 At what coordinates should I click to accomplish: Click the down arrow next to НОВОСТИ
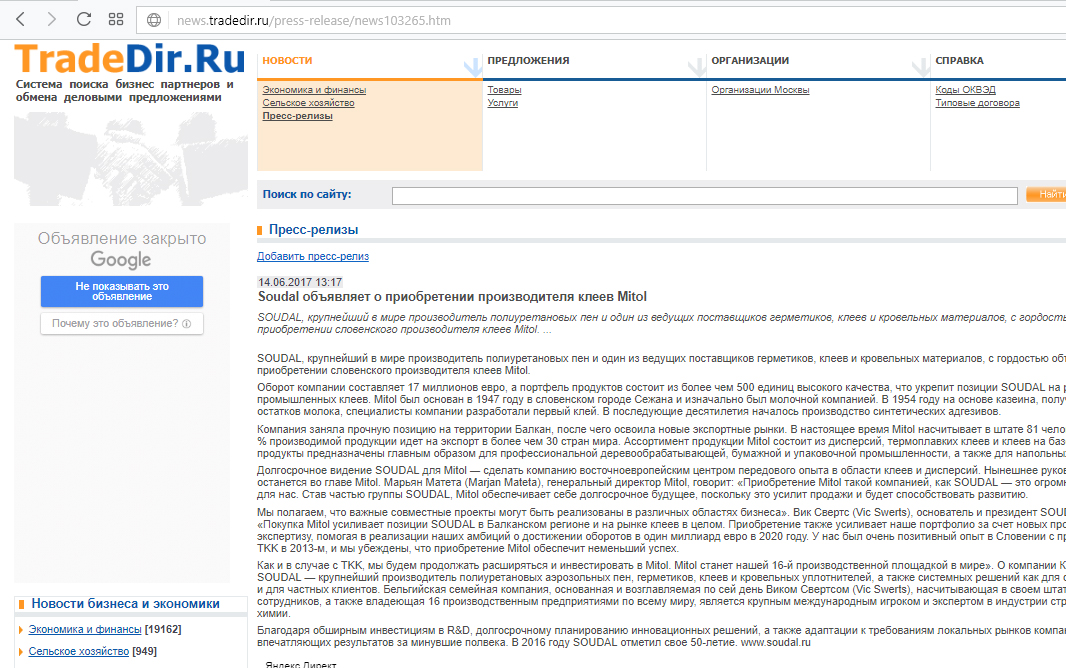tap(473, 67)
